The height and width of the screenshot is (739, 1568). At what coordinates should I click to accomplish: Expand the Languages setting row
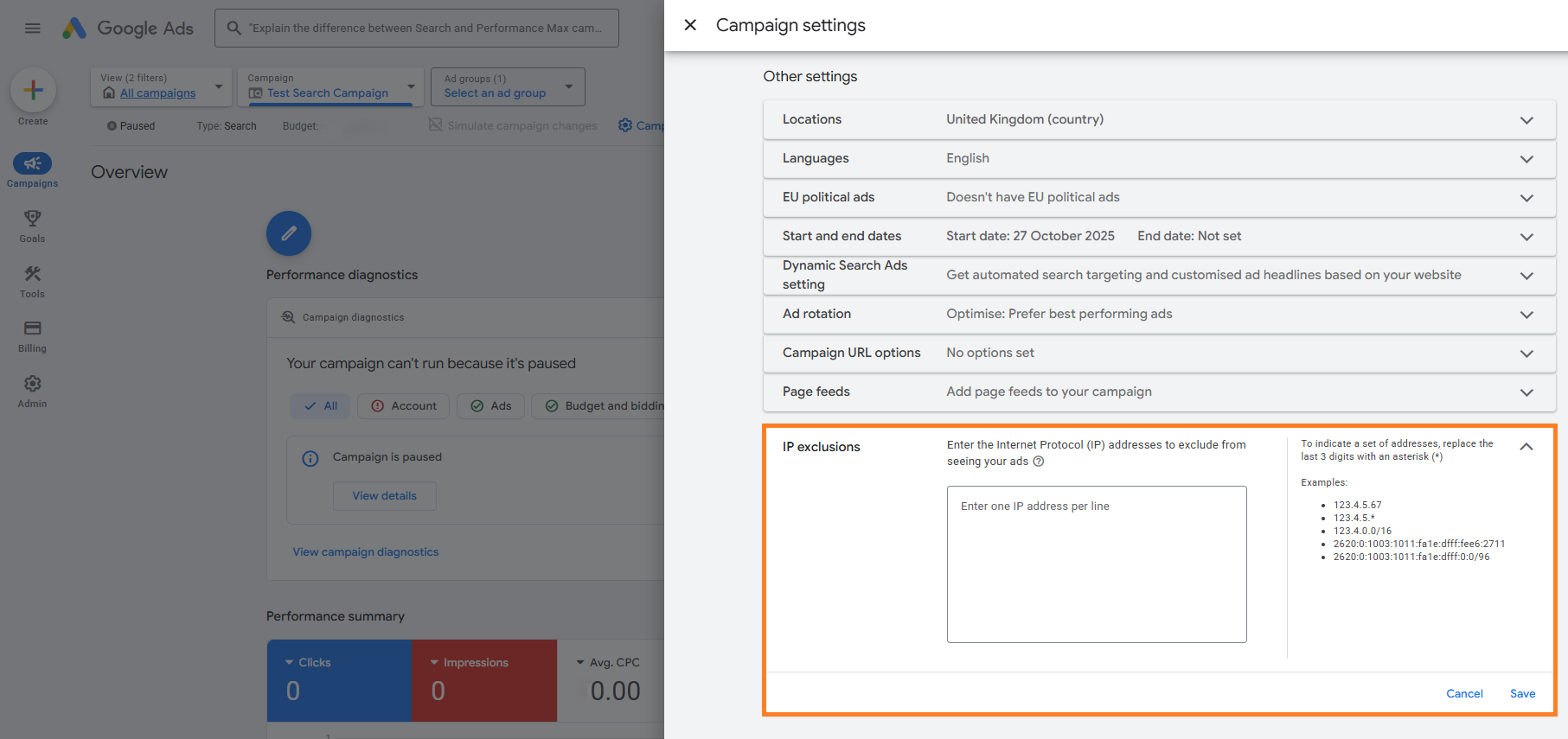click(x=1159, y=158)
